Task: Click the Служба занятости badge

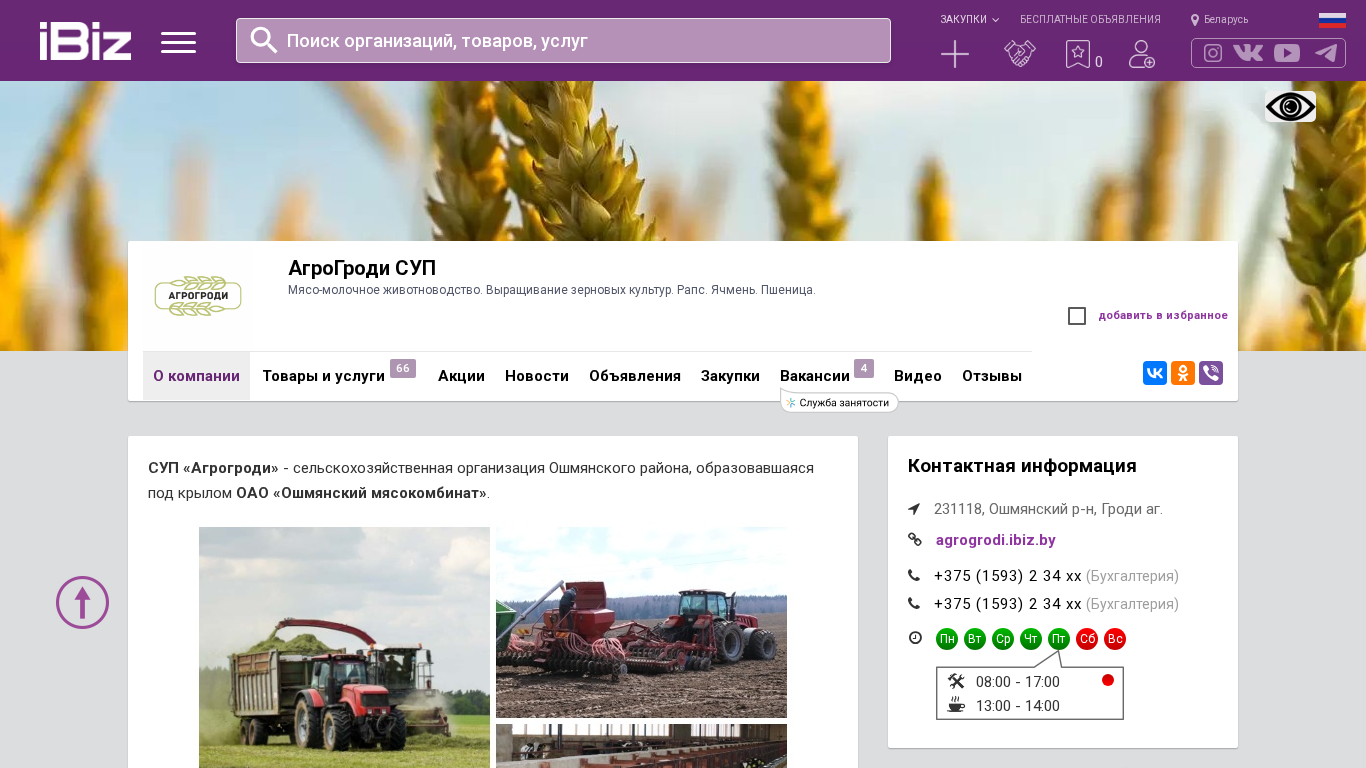Action: point(839,402)
